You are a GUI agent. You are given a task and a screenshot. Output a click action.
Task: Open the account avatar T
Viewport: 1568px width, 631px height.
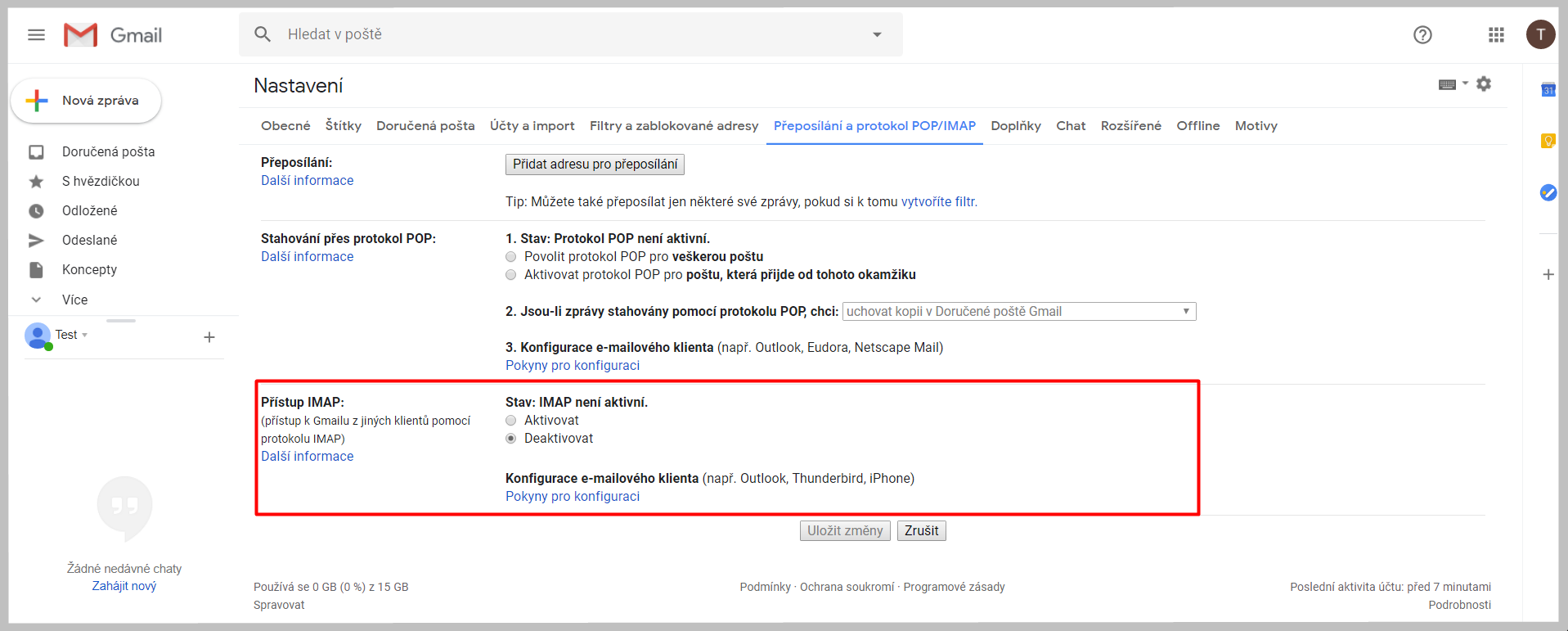1540,34
